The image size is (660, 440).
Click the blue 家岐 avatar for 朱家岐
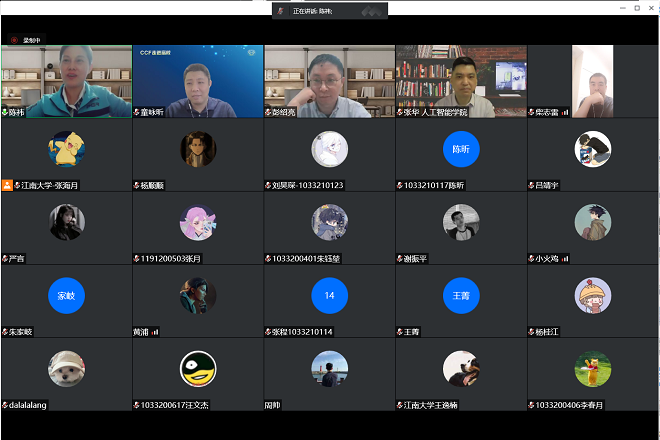66,295
